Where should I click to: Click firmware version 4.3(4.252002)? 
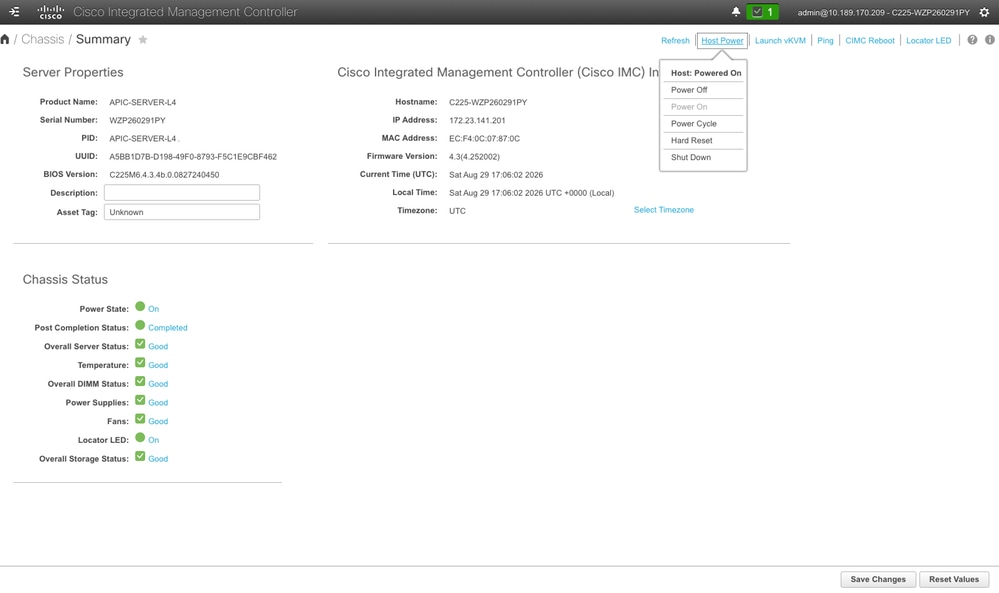coord(475,157)
